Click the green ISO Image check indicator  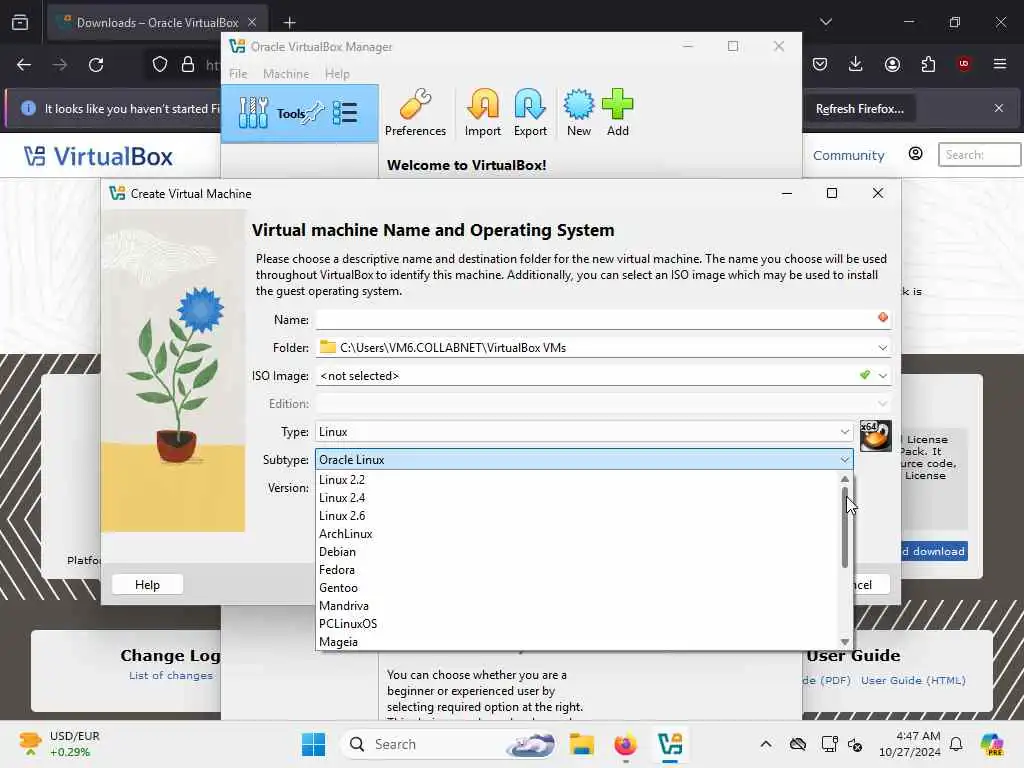(865, 375)
